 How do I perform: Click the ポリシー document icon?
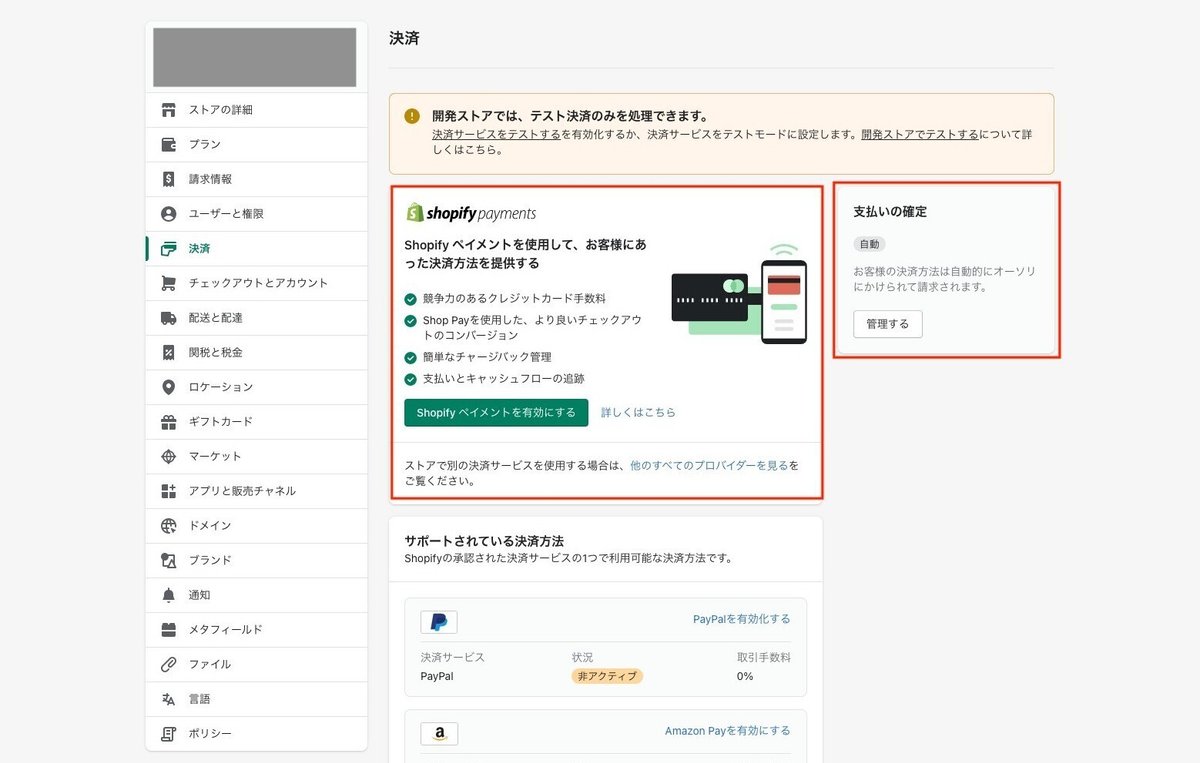pyautogui.click(x=168, y=734)
